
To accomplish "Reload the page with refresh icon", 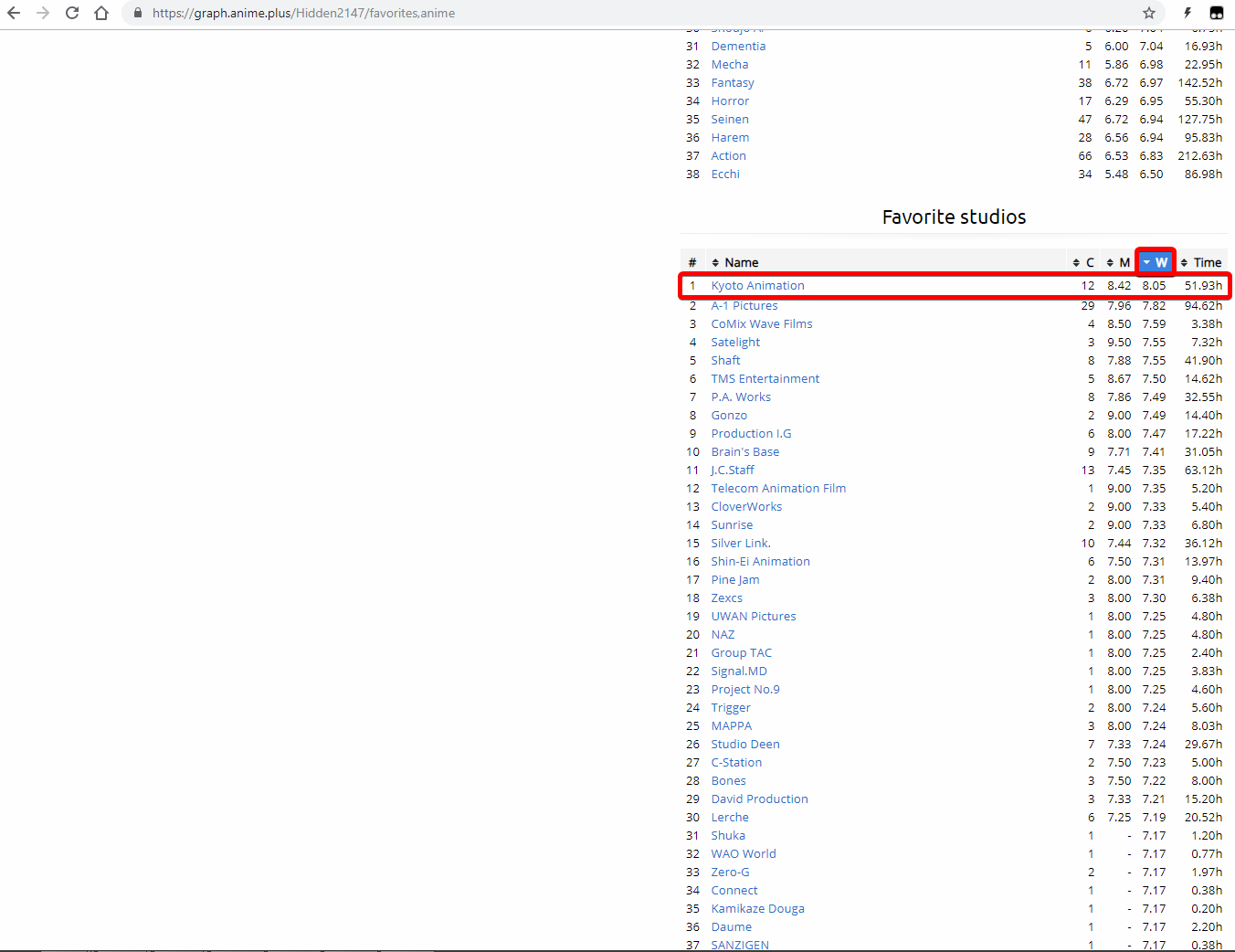I will tap(72, 13).
